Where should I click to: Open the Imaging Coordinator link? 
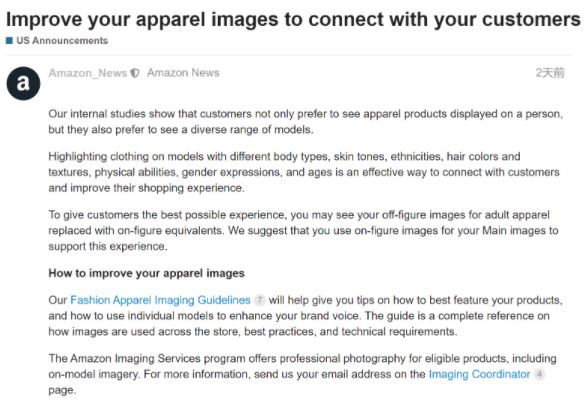tap(480, 374)
